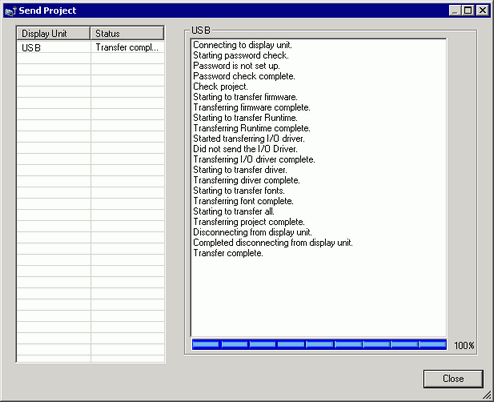The width and height of the screenshot is (494, 402).
Task: Select the 'Transfer complete.' log line
Action: [228, 253]
